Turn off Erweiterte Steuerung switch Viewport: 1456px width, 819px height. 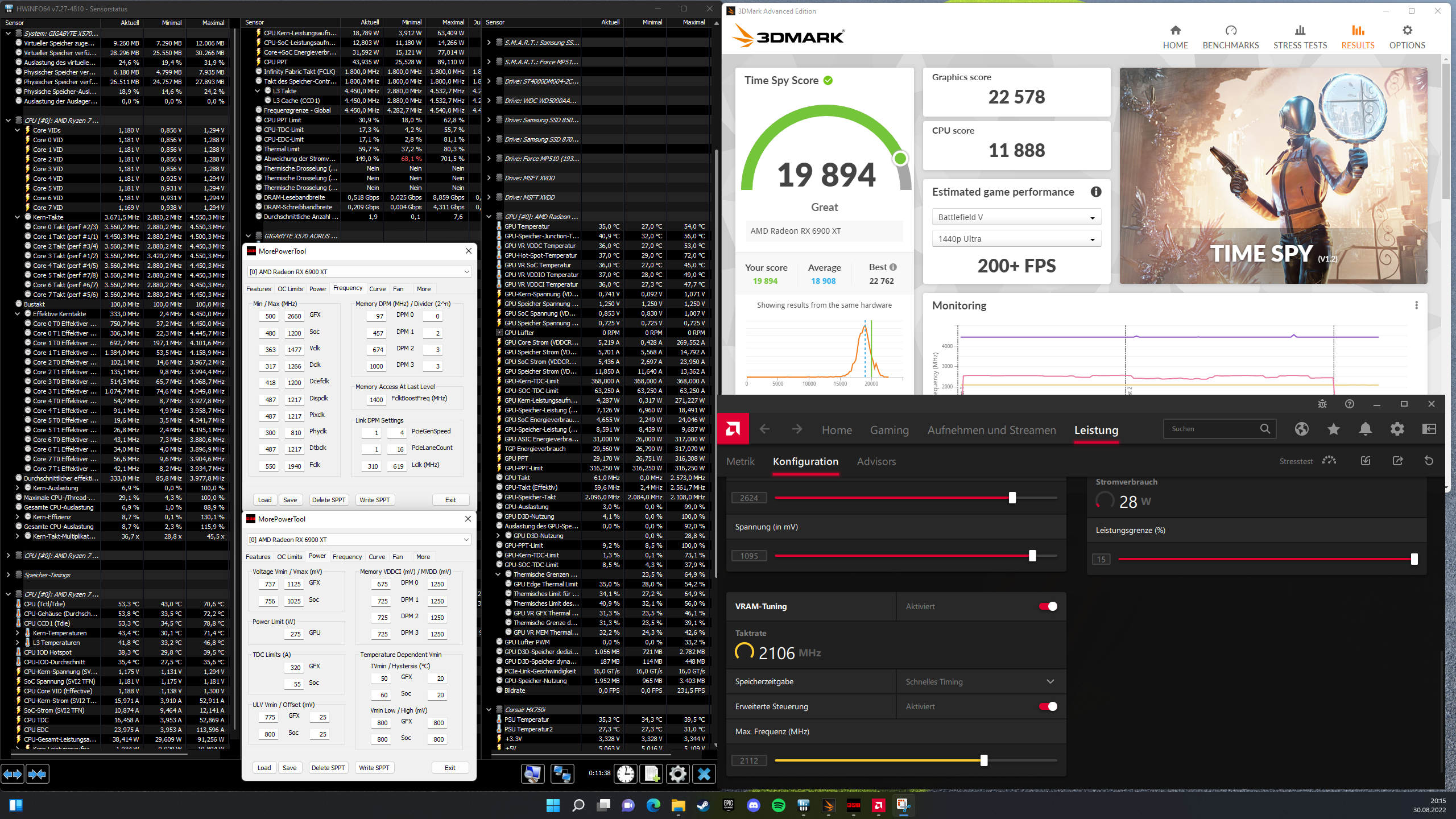pos(1048,706)
